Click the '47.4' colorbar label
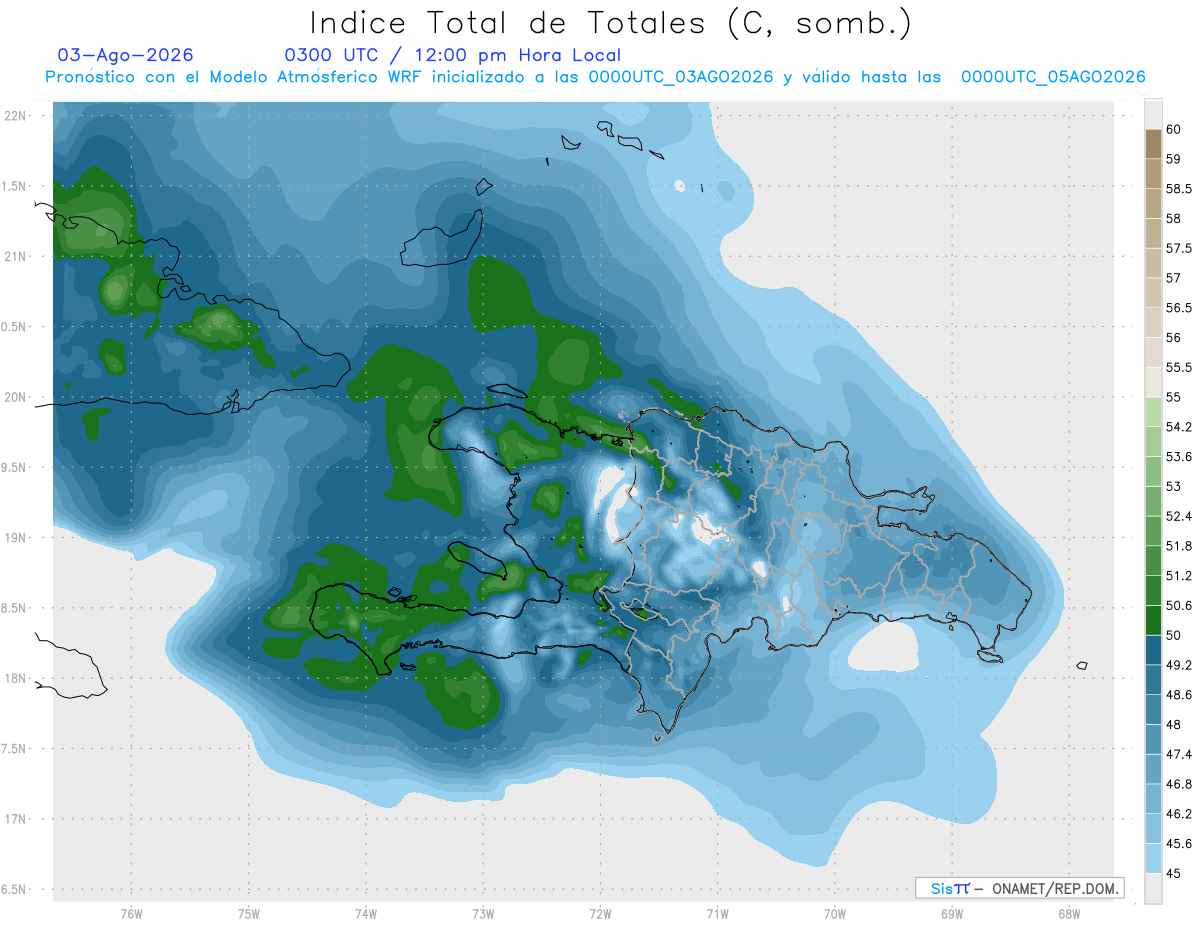 point(1178,754)
